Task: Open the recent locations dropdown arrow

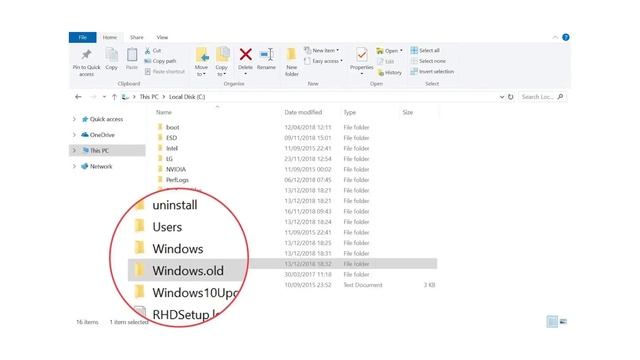Action: (x=104, y=97)
